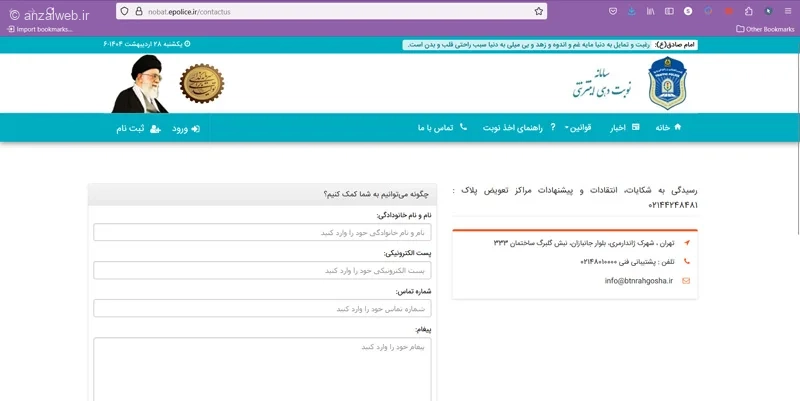Click the orange phone icon beside تلفن

click(x=686, y=262)
